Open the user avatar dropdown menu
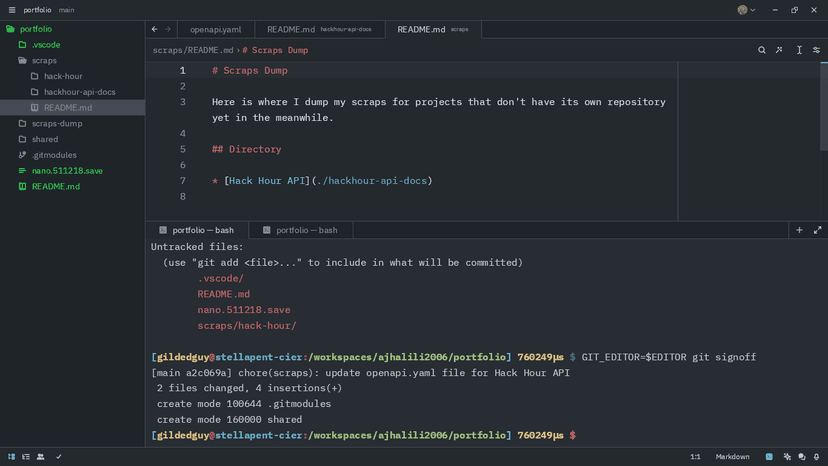This screenshot has width=828, height=466. tap(746, 10)
